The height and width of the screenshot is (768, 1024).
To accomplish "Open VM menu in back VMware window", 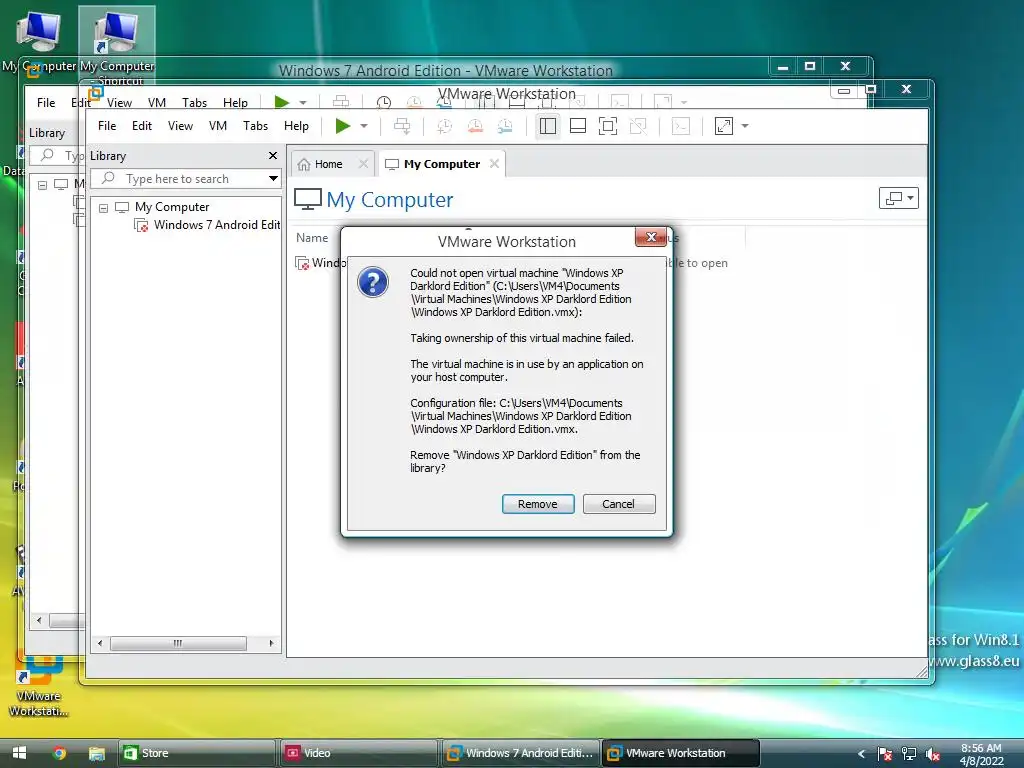I will (x=157, y=103).
